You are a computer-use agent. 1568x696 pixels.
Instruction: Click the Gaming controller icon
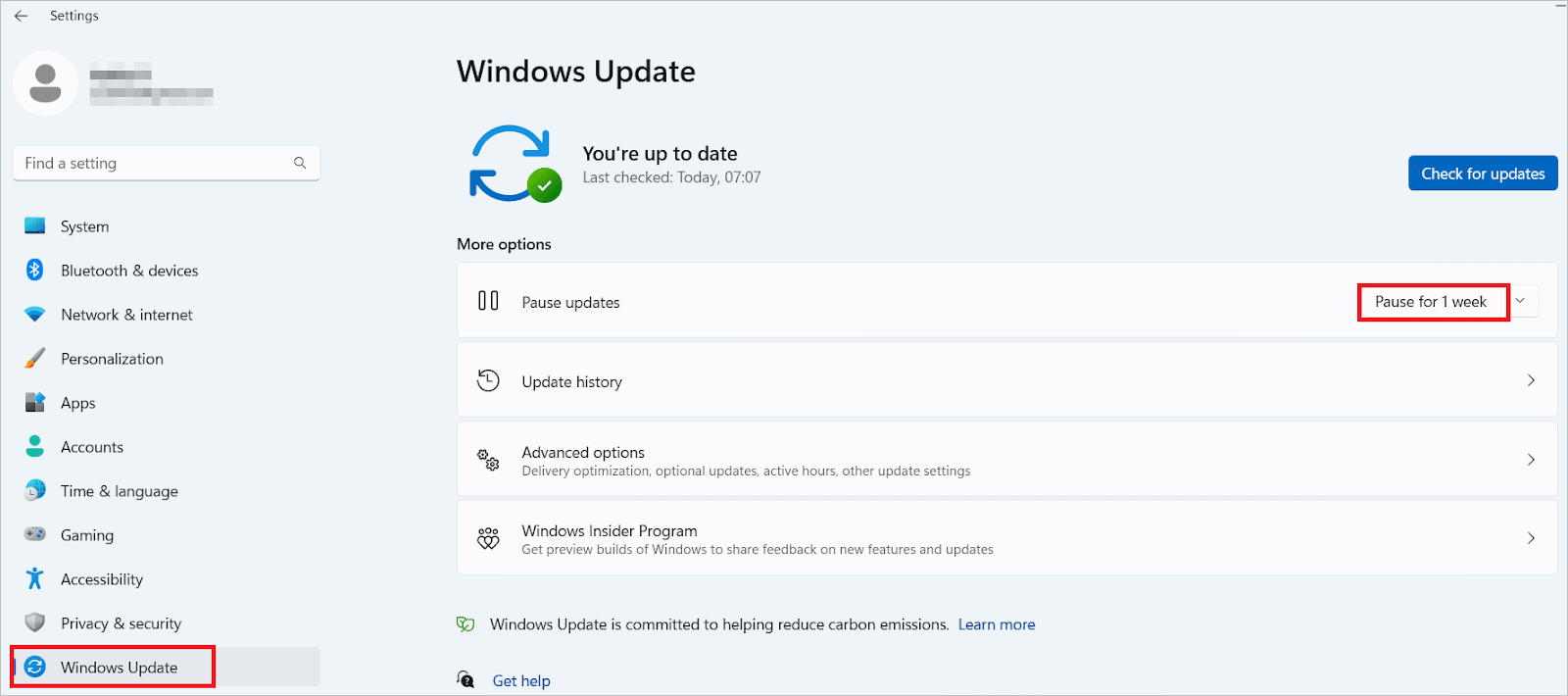(35, 534)
